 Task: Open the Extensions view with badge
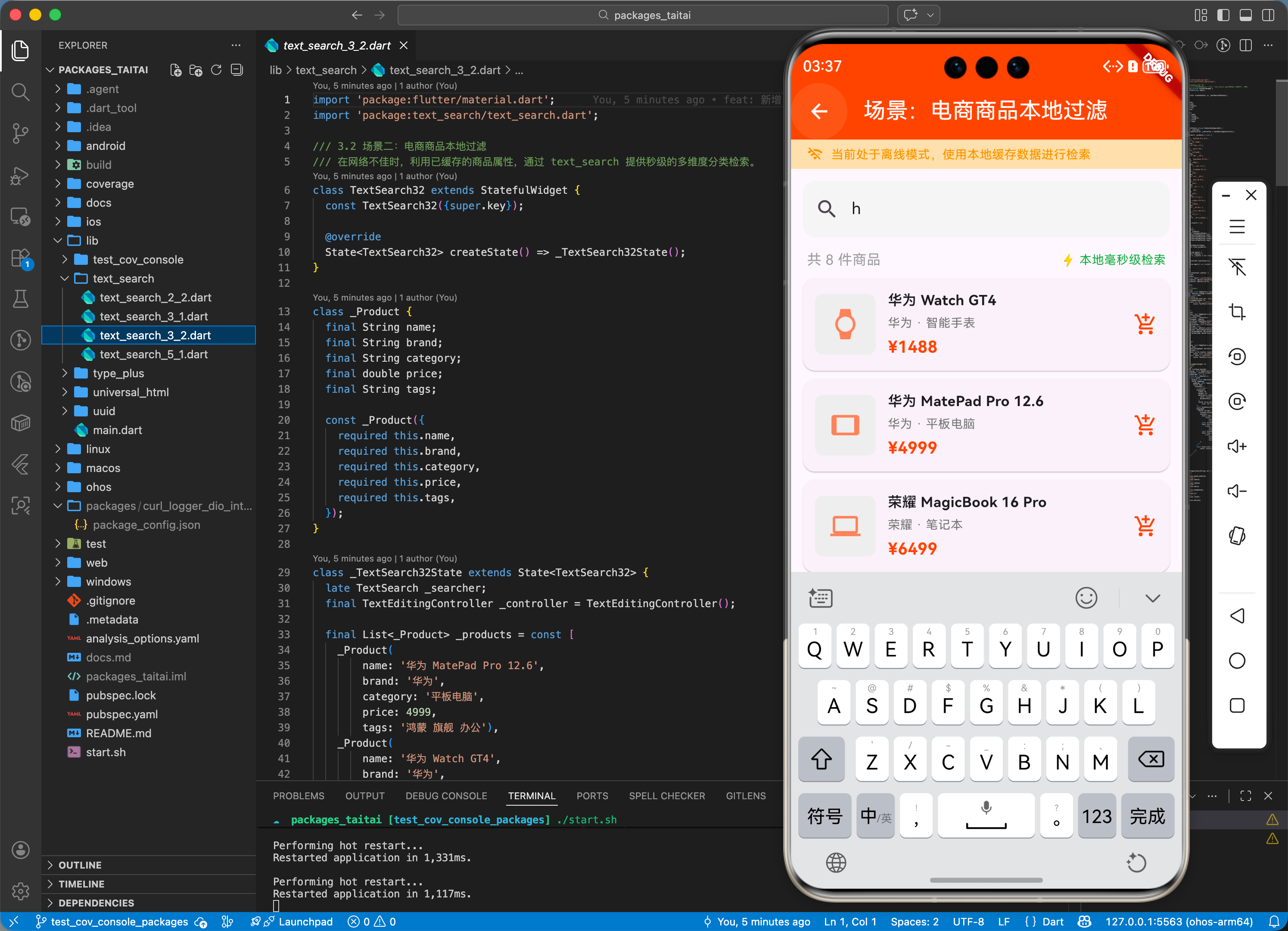pos(20,258)
